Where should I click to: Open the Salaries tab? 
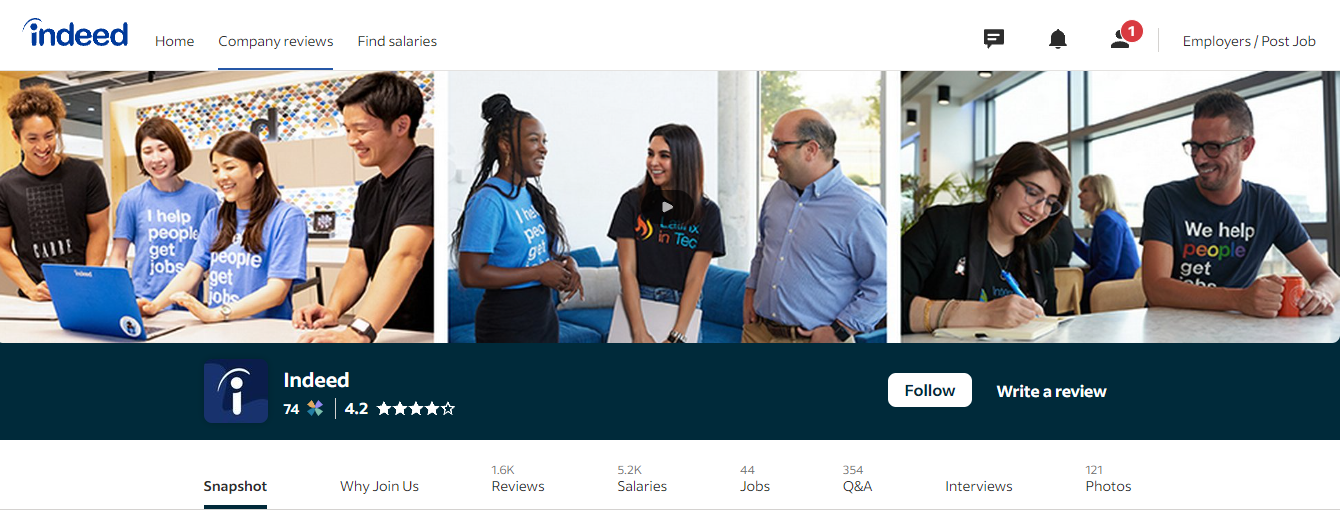tap(642, 479)
